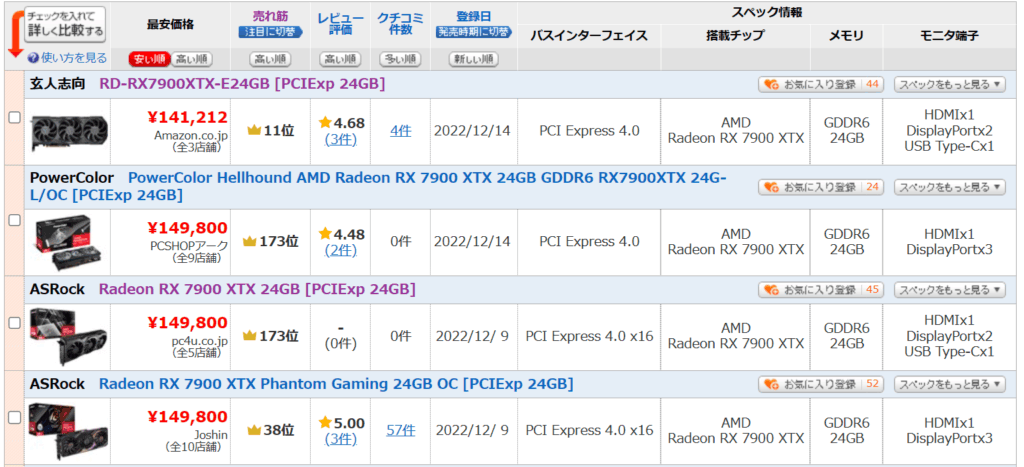The width and height of the screenshot is (1024, 467).
Task: Sort price by 安い順
Action: point(150,59)
